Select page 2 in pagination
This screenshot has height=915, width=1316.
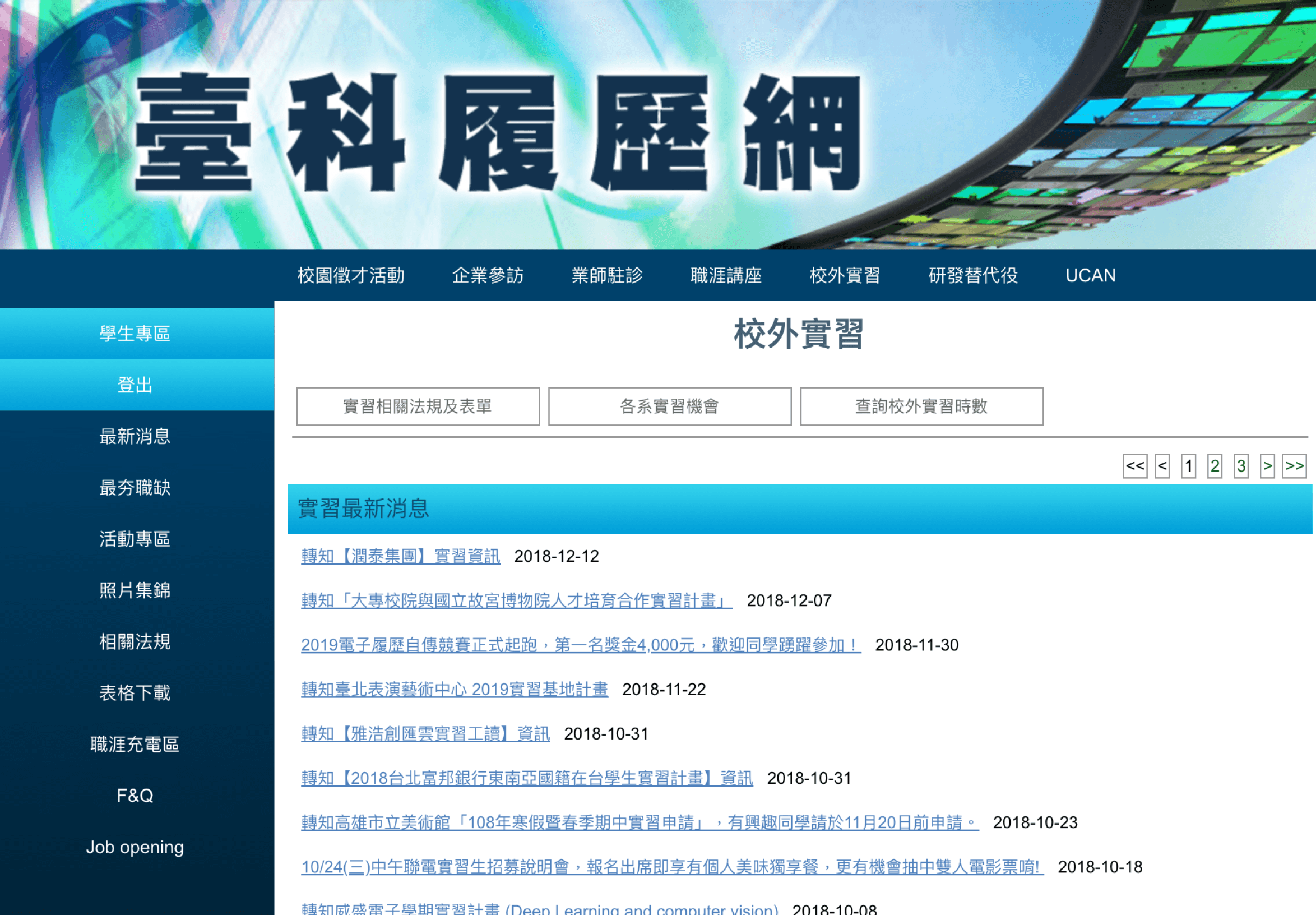(1214, 466)
